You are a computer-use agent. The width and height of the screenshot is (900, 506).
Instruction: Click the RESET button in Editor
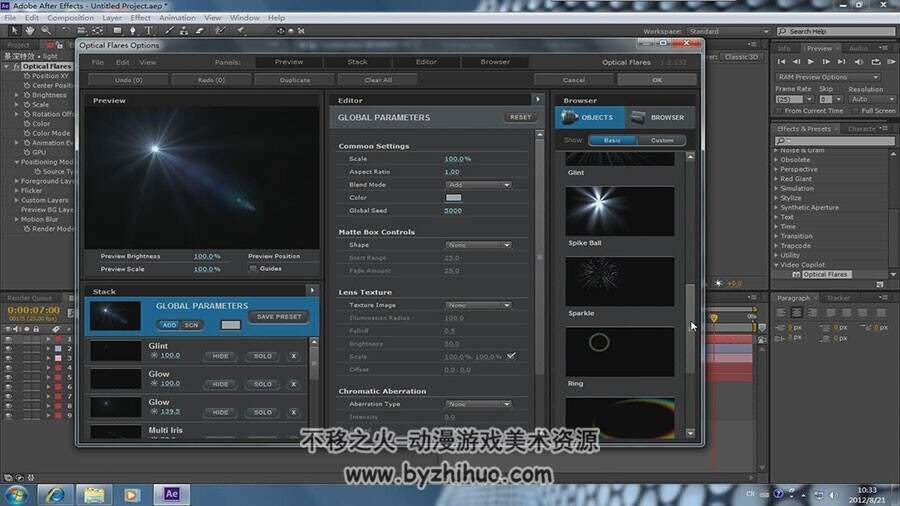(521, 117)
